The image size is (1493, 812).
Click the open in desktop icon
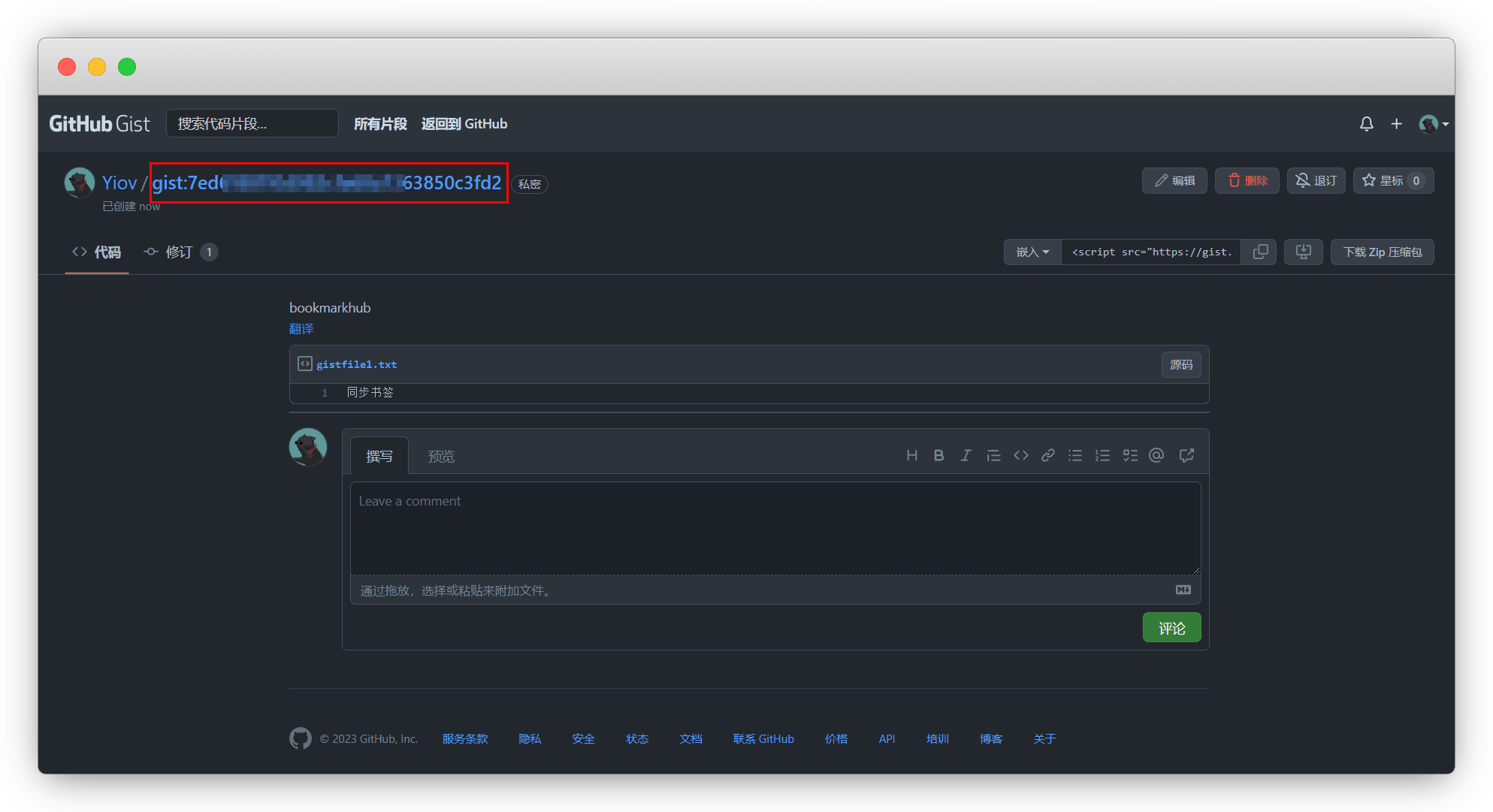coord(1303,252)
